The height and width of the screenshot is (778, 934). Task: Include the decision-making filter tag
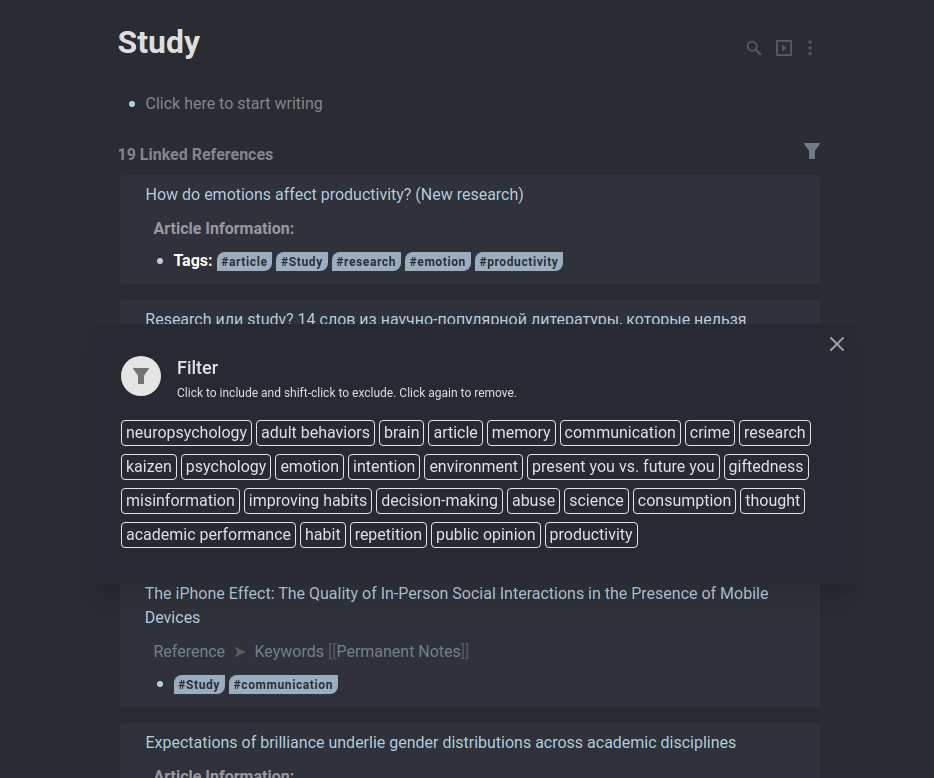(x=439, y=500)
